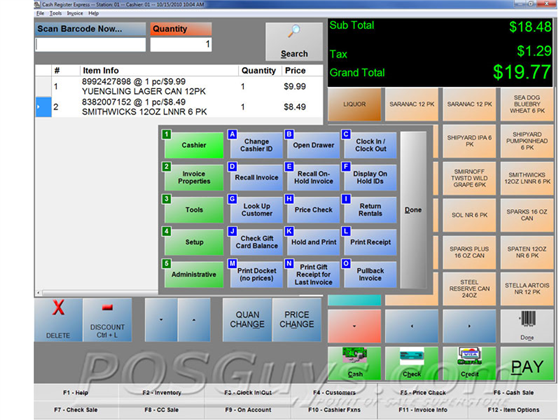Click the Price Change button
The height and width of the screenshot is (420, 560).
click(297, 320)
